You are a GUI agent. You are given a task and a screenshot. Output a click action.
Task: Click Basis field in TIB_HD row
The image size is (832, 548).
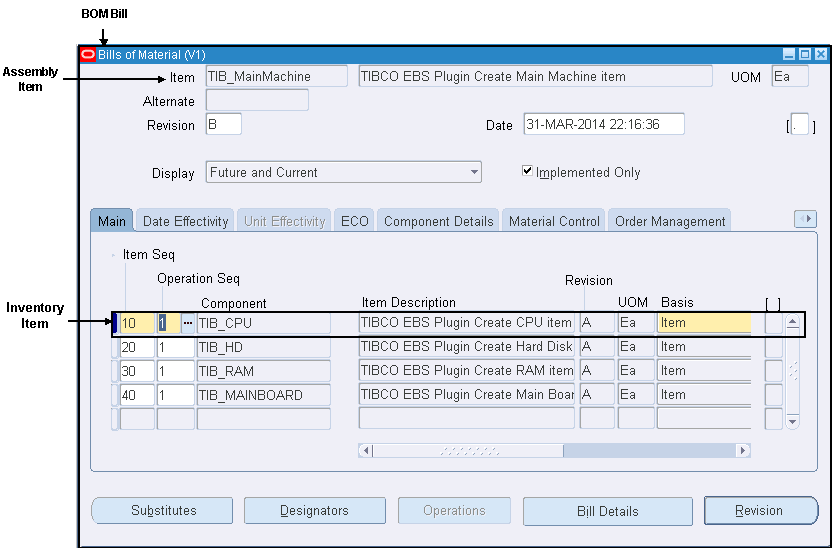[x=704, y=346]
